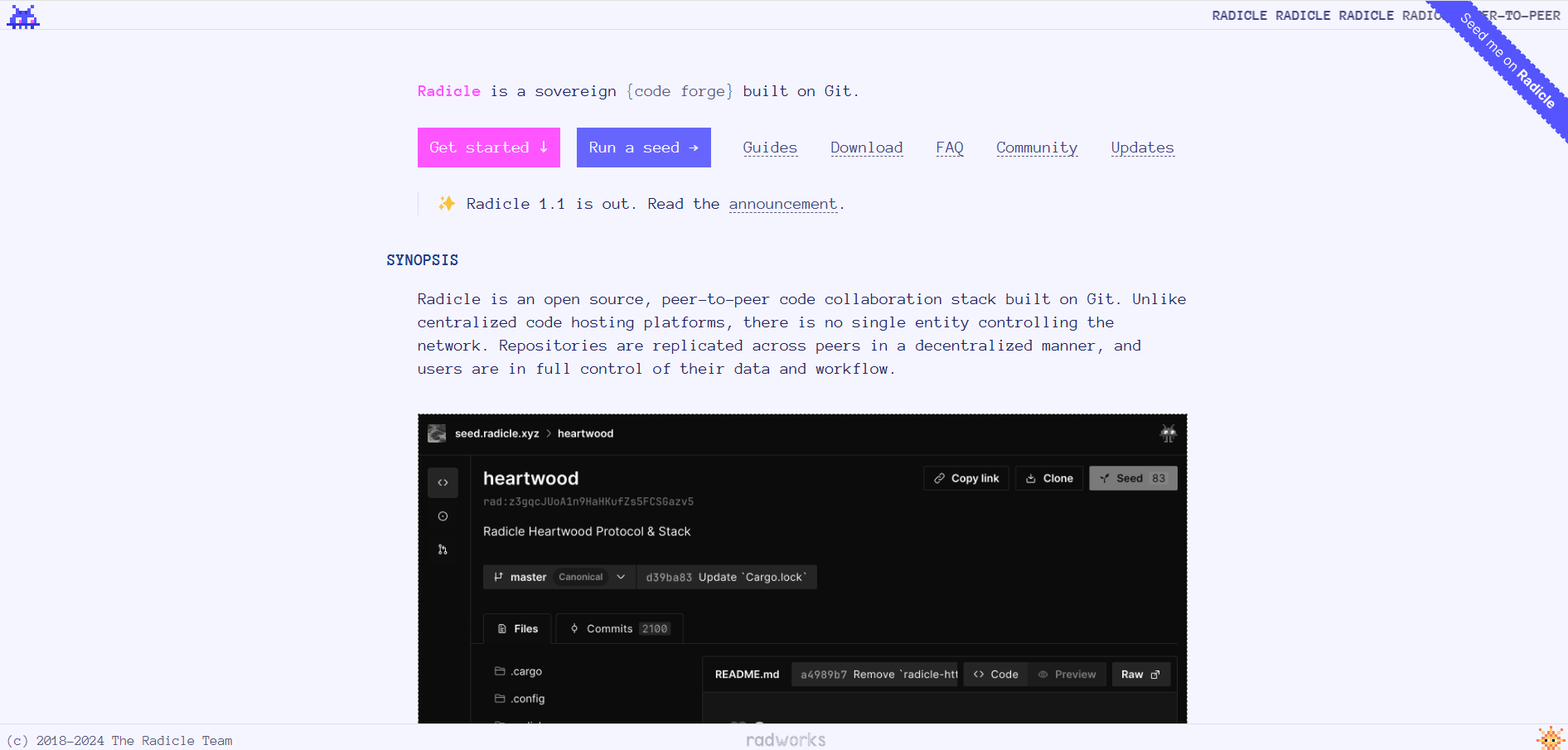Click the pixel creature icon in the footer corner
Screen dimensions: 1568x750
1550,738
